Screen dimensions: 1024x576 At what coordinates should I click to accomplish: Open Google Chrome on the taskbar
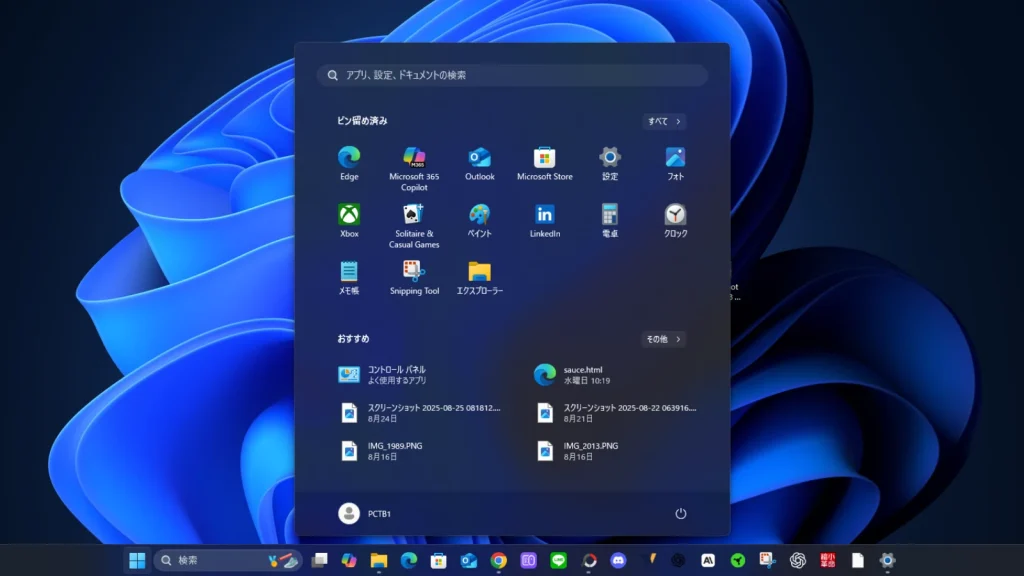click(x=498, y=560)
